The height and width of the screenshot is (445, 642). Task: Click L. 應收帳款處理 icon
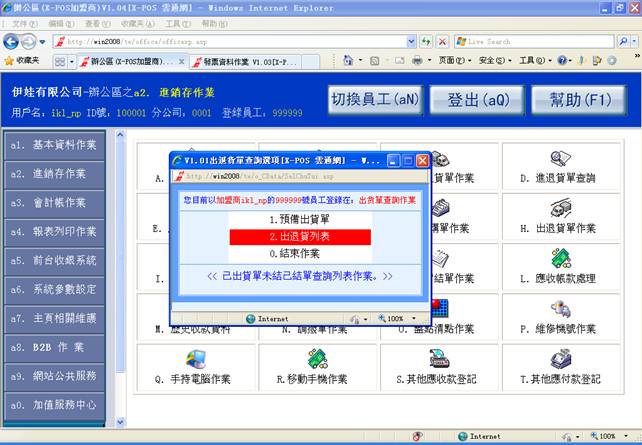[558, 258]
